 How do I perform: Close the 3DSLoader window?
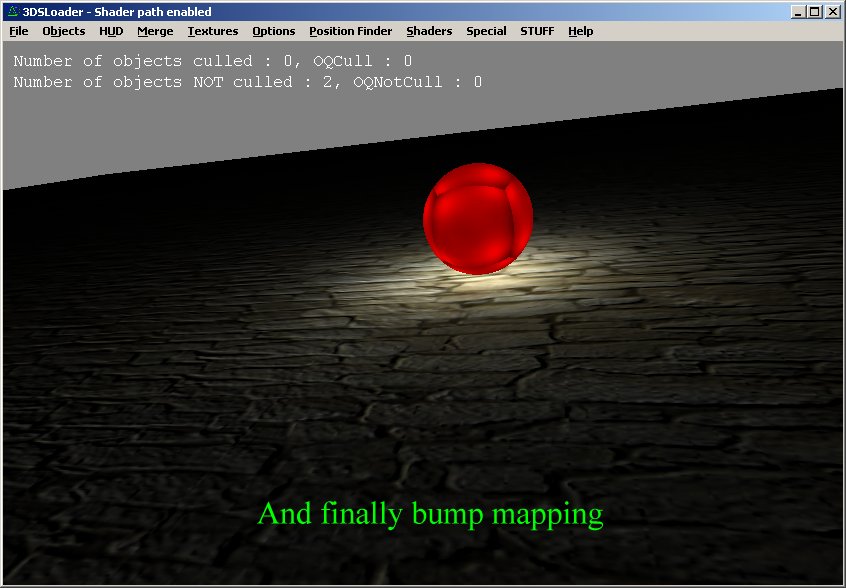(x=833, y=11)
